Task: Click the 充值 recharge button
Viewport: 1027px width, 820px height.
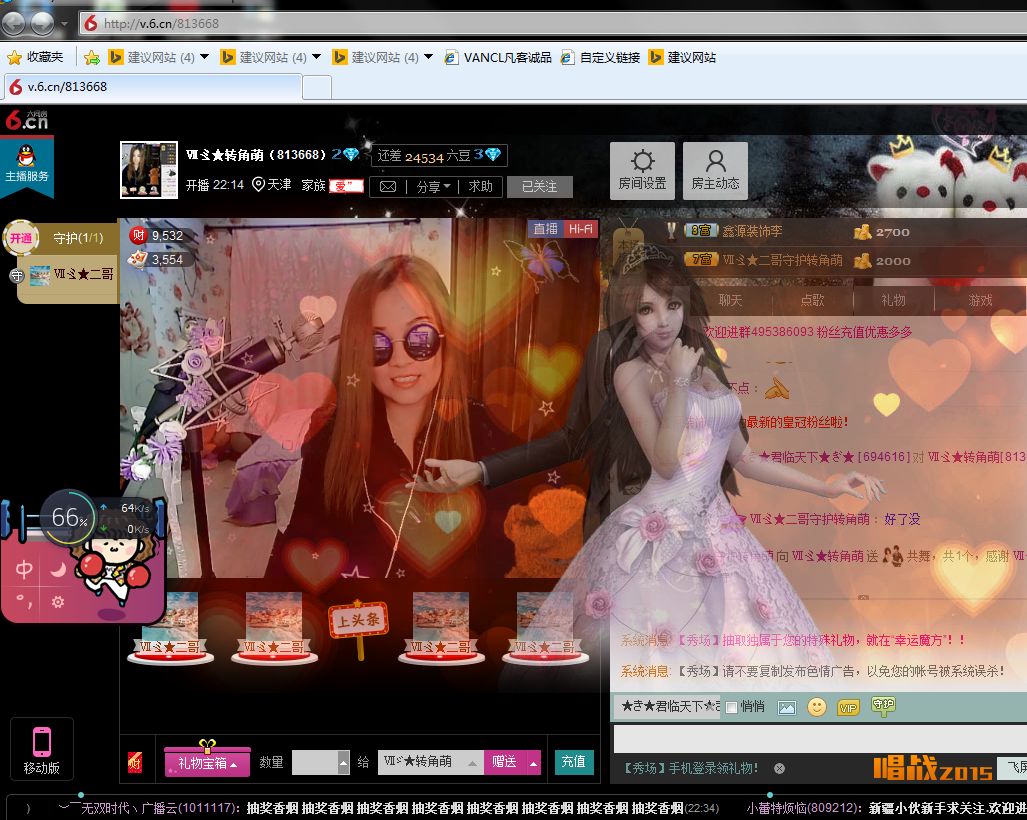Action: (574, 762)
